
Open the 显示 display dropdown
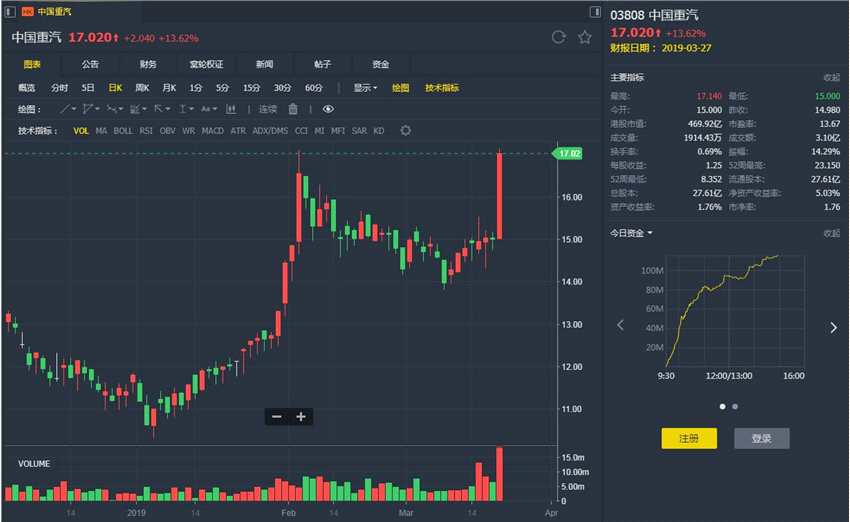tap(365, 88)
